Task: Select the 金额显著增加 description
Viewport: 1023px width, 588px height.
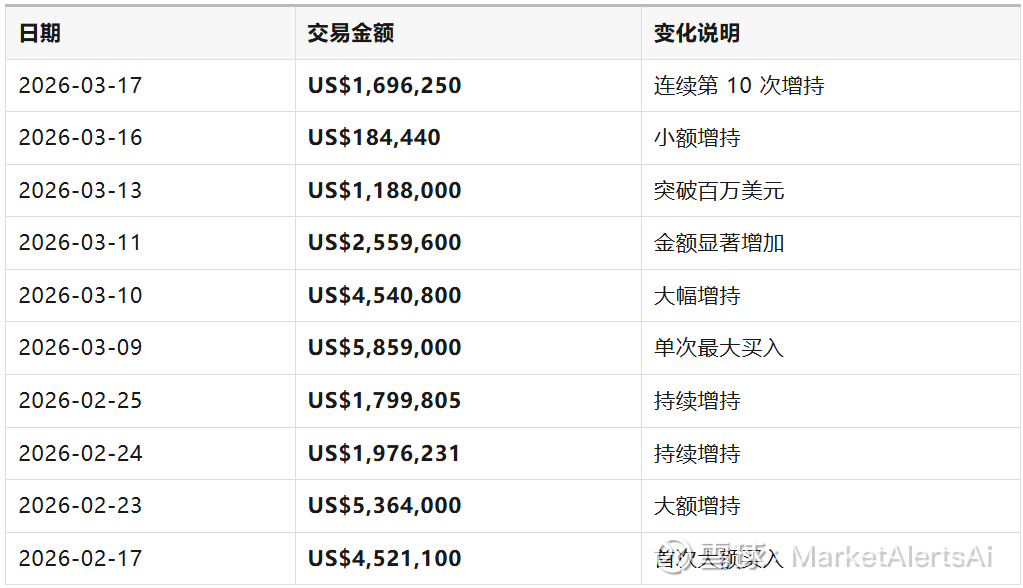Action: (719, 243)
